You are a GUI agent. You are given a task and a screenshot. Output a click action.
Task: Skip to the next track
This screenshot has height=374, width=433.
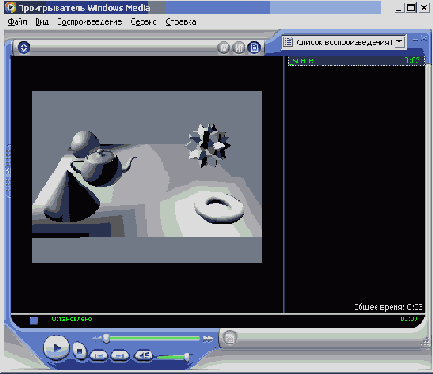coord(120,356)
